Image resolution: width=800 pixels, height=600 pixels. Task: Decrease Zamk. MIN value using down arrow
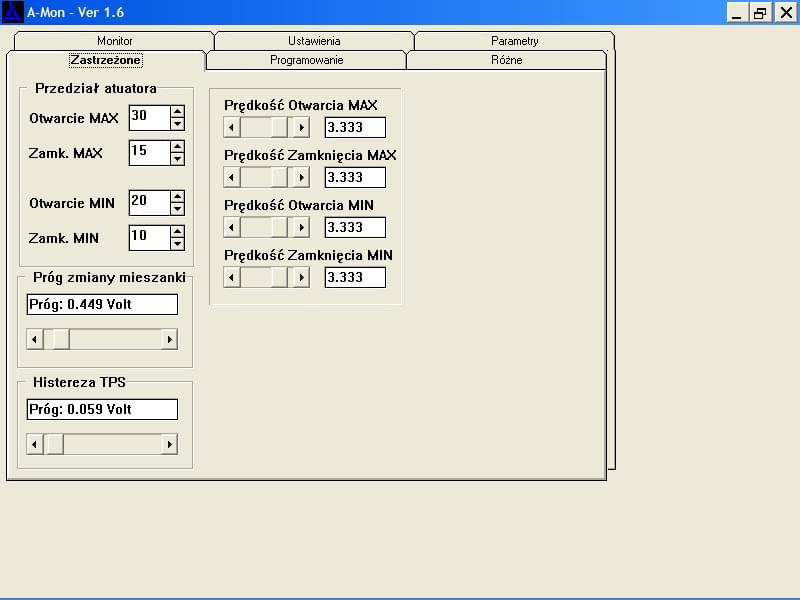pos(177,243)
